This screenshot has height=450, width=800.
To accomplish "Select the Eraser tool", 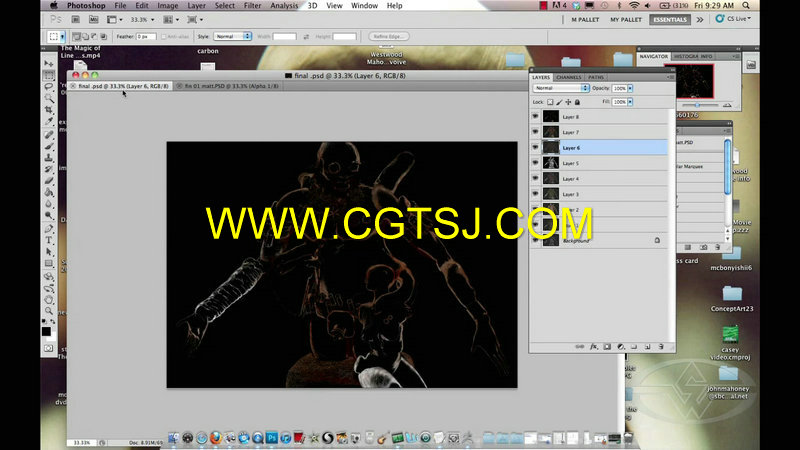I will [49, 181].
